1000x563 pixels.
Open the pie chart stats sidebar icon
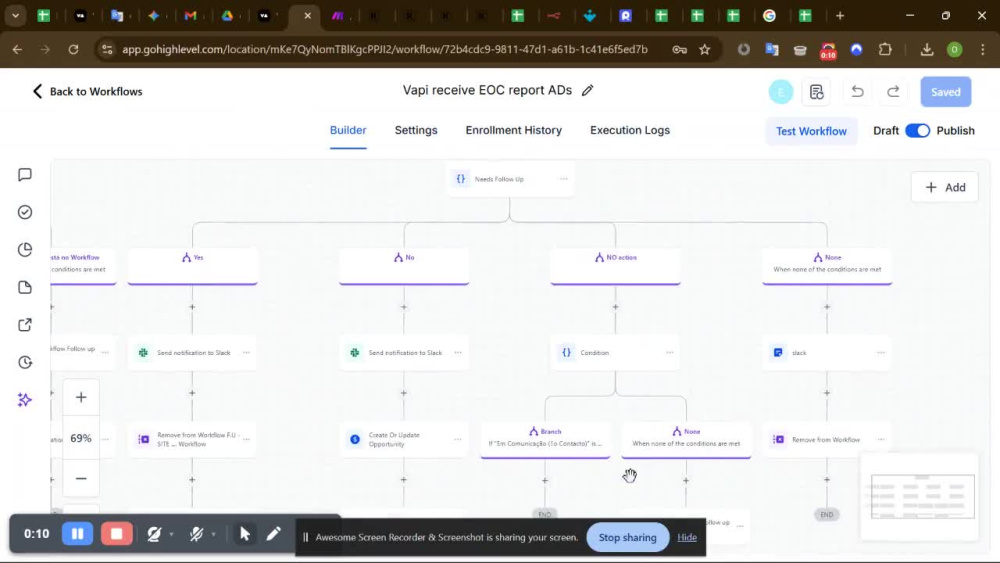pos(25,250)
